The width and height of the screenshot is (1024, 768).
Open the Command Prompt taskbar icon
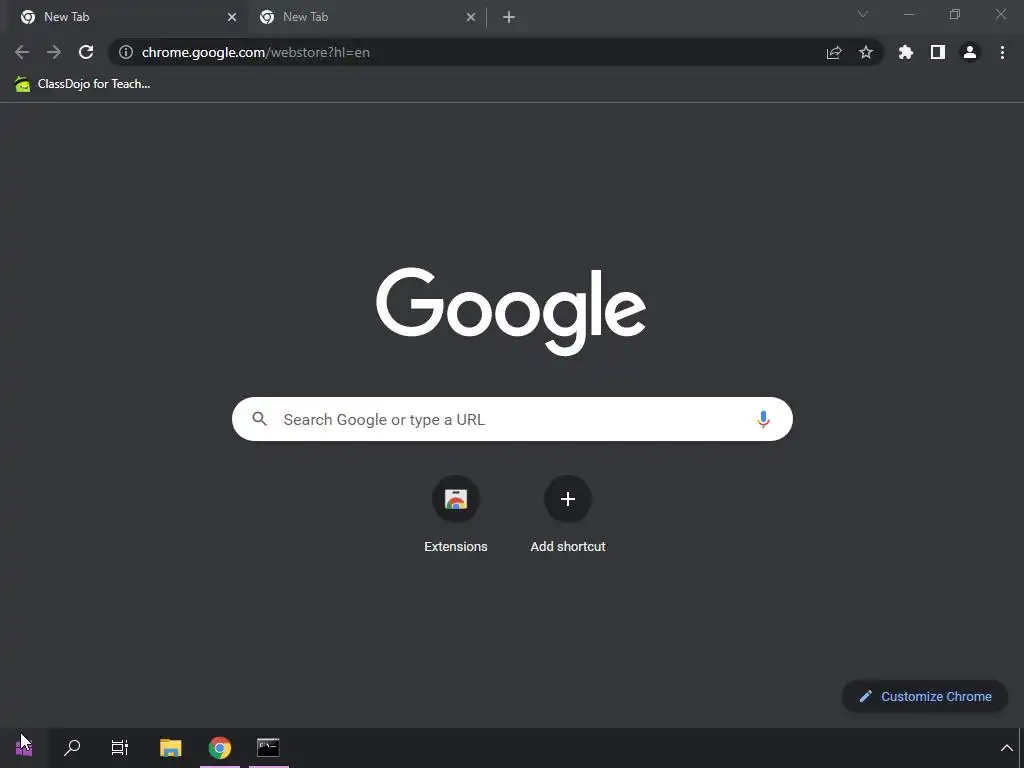coord(268,747)
